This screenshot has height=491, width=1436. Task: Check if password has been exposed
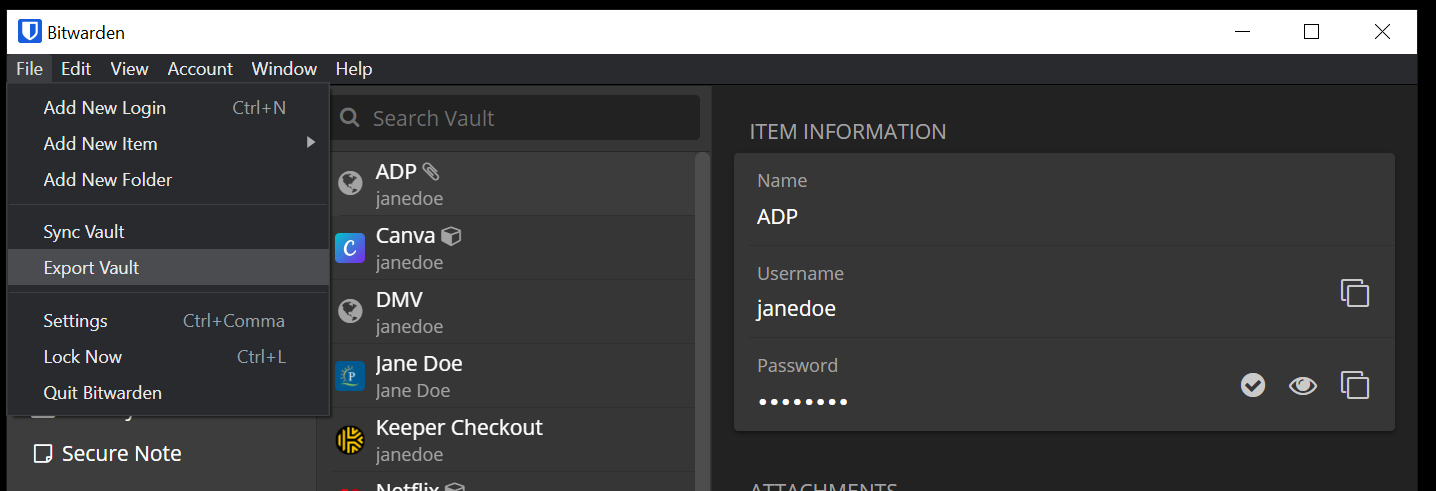[x=1253, y=385]
